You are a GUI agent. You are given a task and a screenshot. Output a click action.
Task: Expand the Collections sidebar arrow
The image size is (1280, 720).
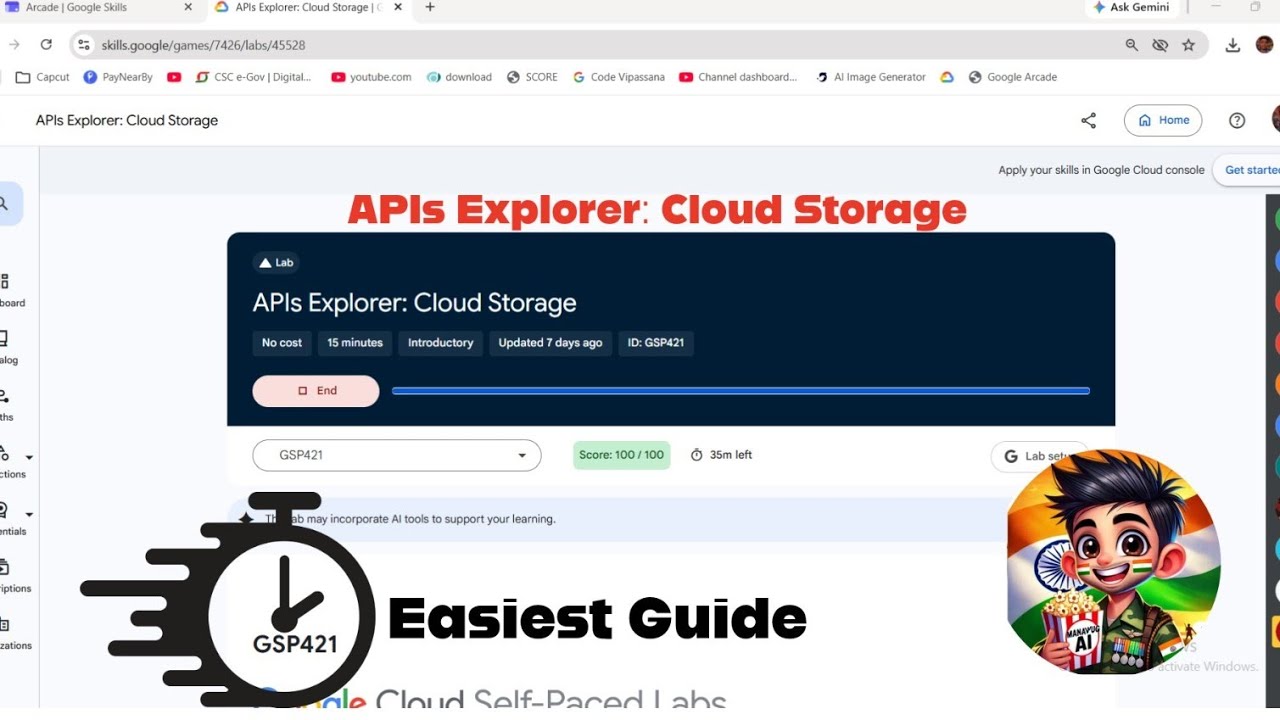click(x=29, y=457)
